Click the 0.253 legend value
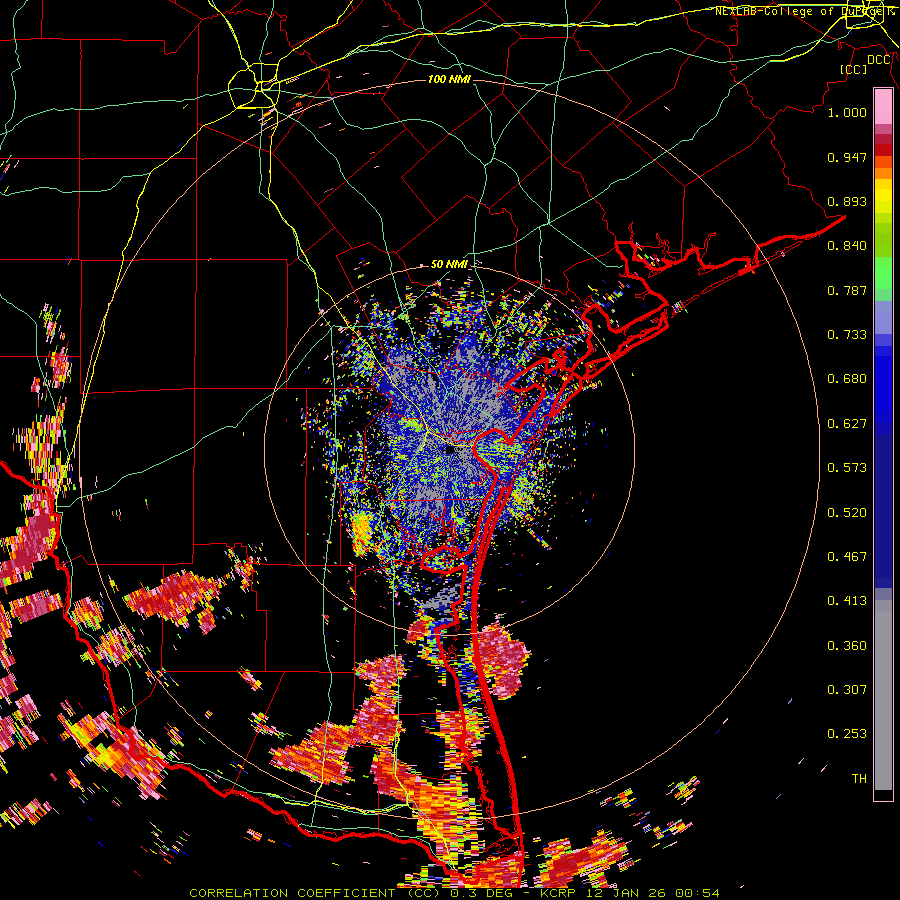900x900 pixels. [x=847, y=734]
